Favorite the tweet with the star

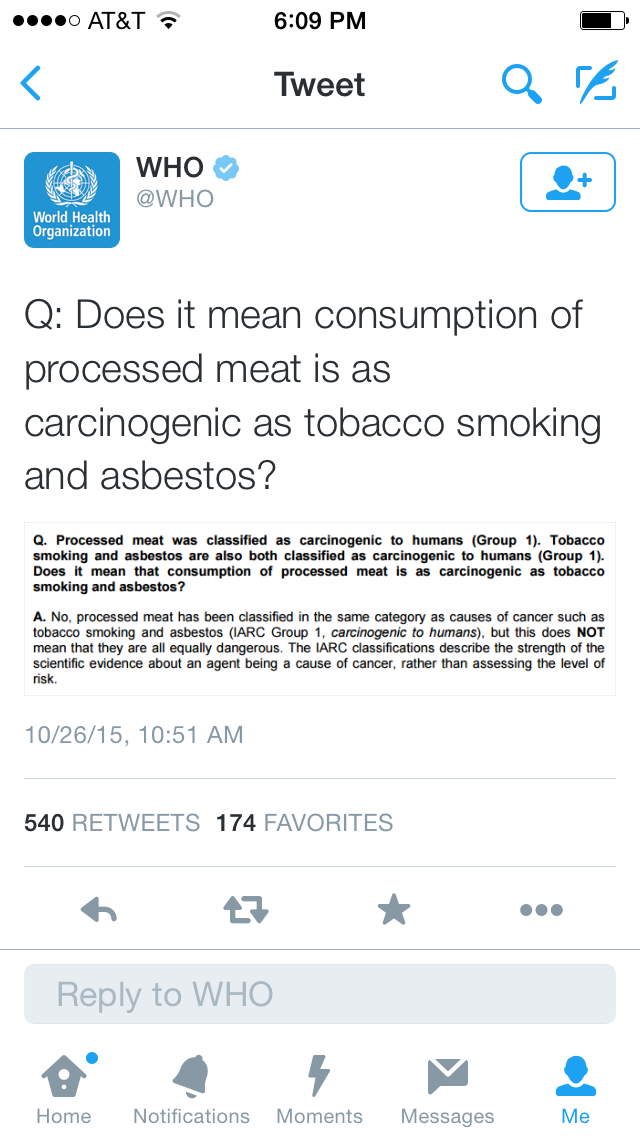pyautogui.click(x=393, y=910)
